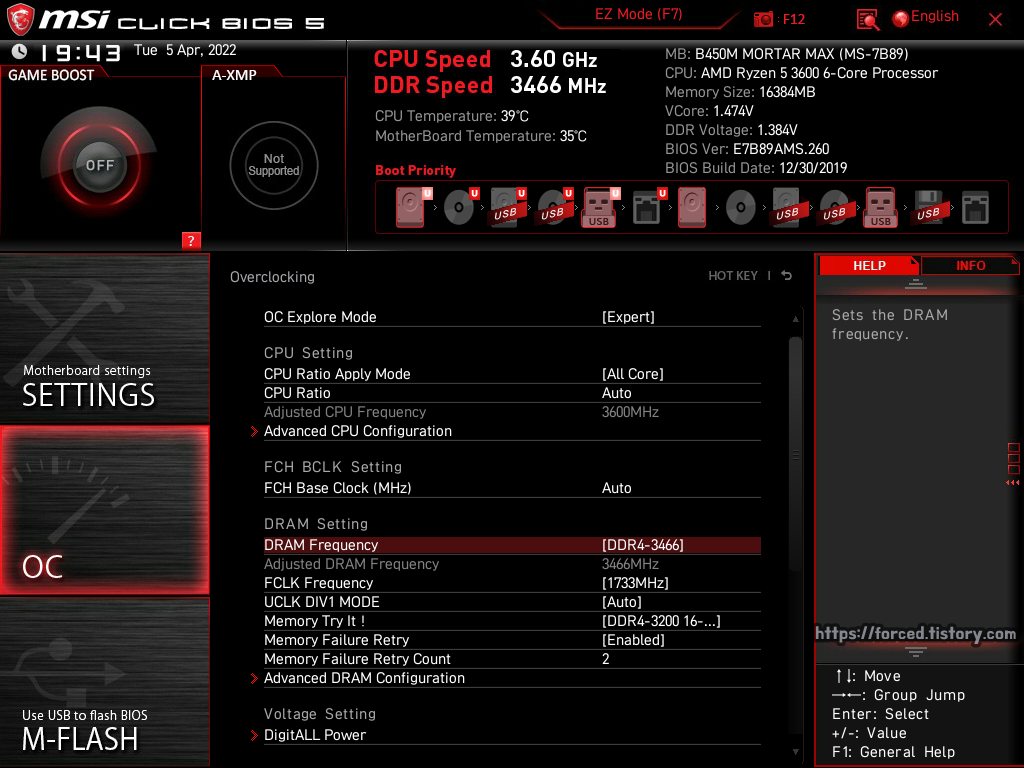Click the English language button
The width and height of the screenshot is (1024, 768).
tap(935, 16)
